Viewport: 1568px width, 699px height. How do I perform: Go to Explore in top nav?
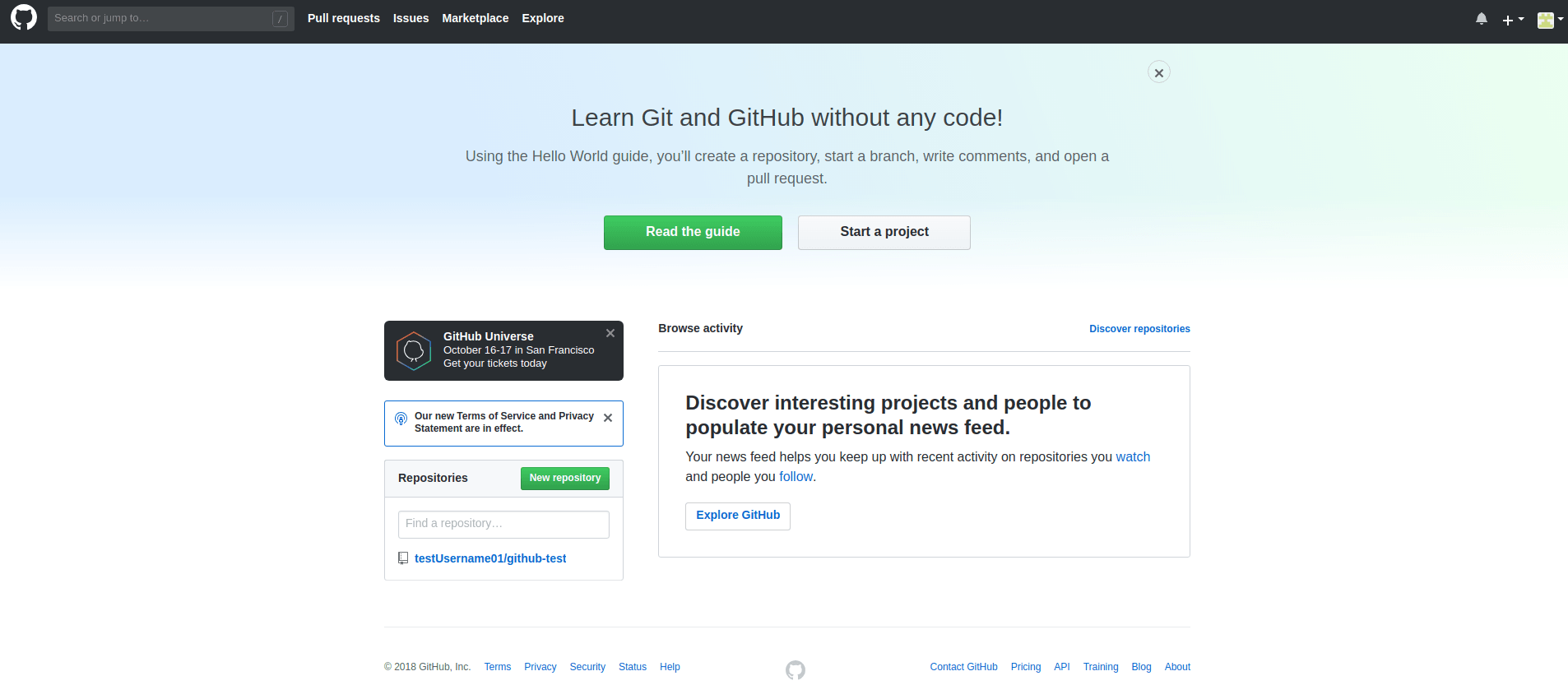(x=543, y=18)
